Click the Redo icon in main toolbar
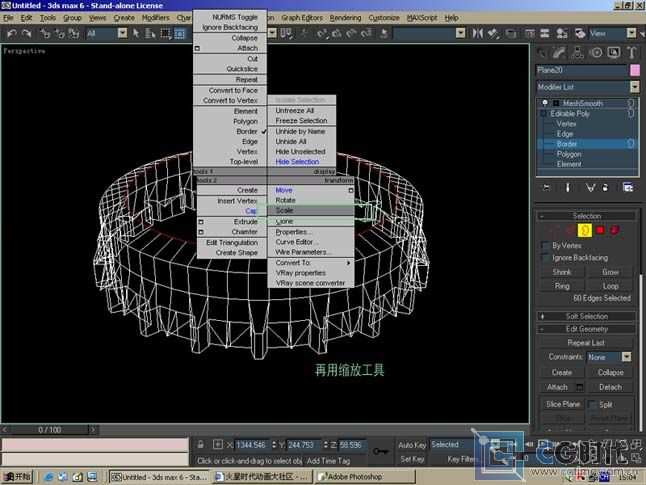This screenshot has height=485, width=646. point(27,33)
